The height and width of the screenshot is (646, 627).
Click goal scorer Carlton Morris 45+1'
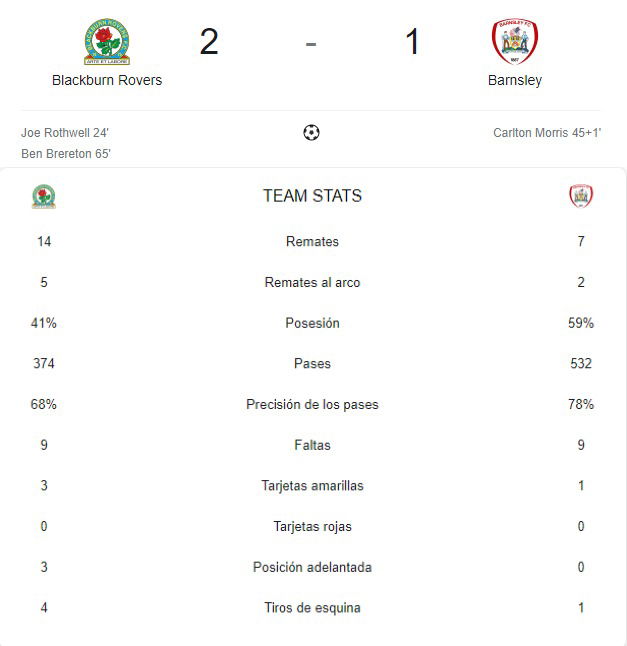tap(547, 133)
